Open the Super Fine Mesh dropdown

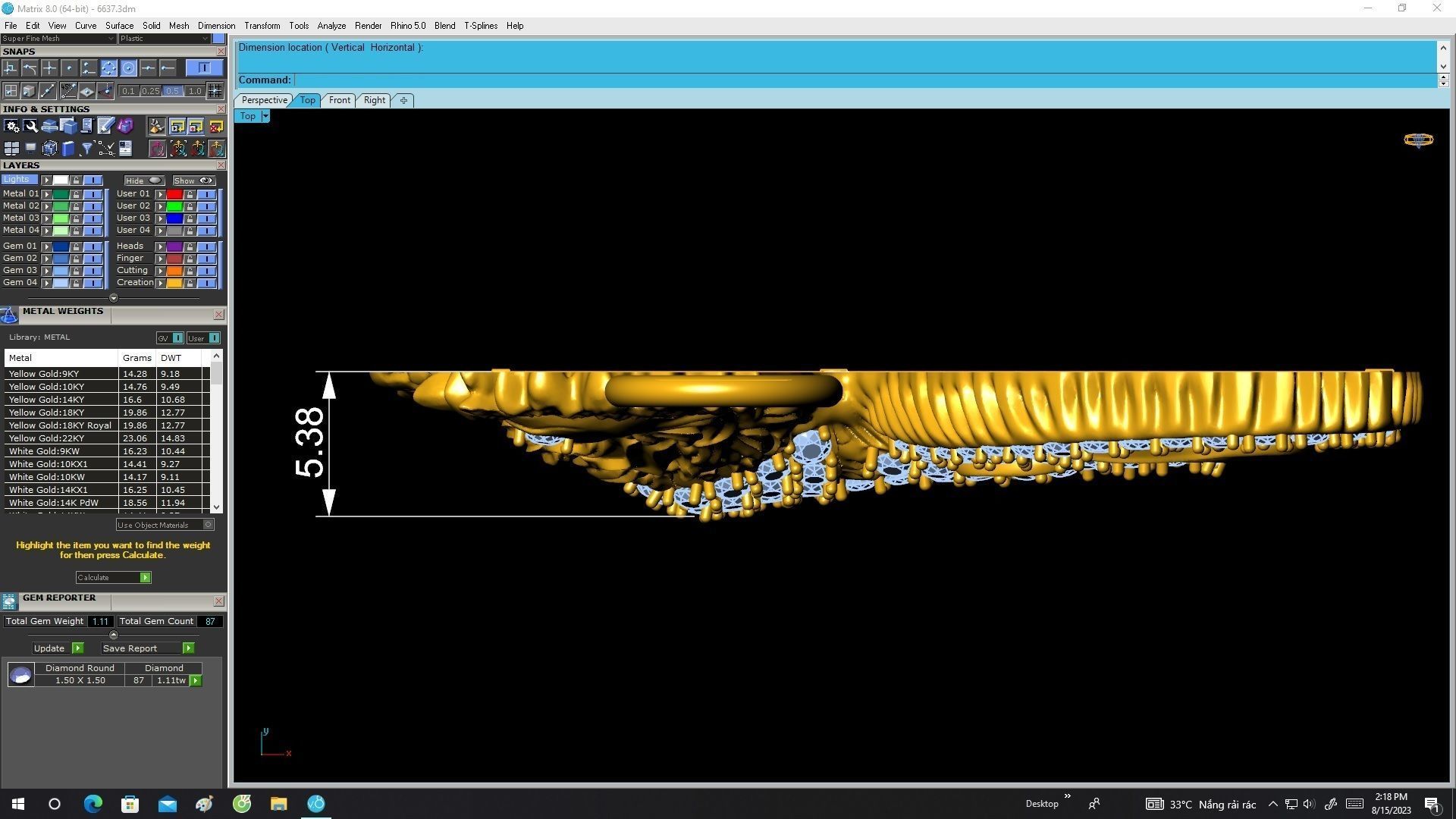coord(111,39)
